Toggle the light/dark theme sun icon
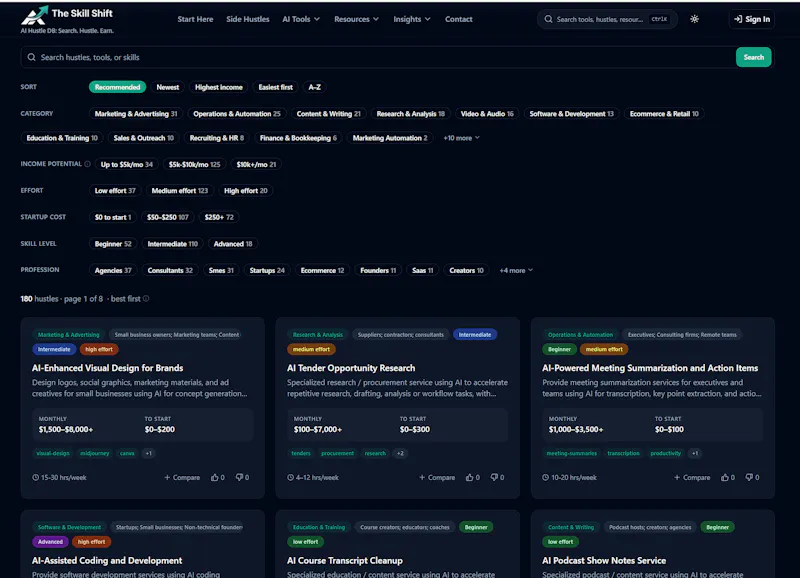 click(694, 19)
